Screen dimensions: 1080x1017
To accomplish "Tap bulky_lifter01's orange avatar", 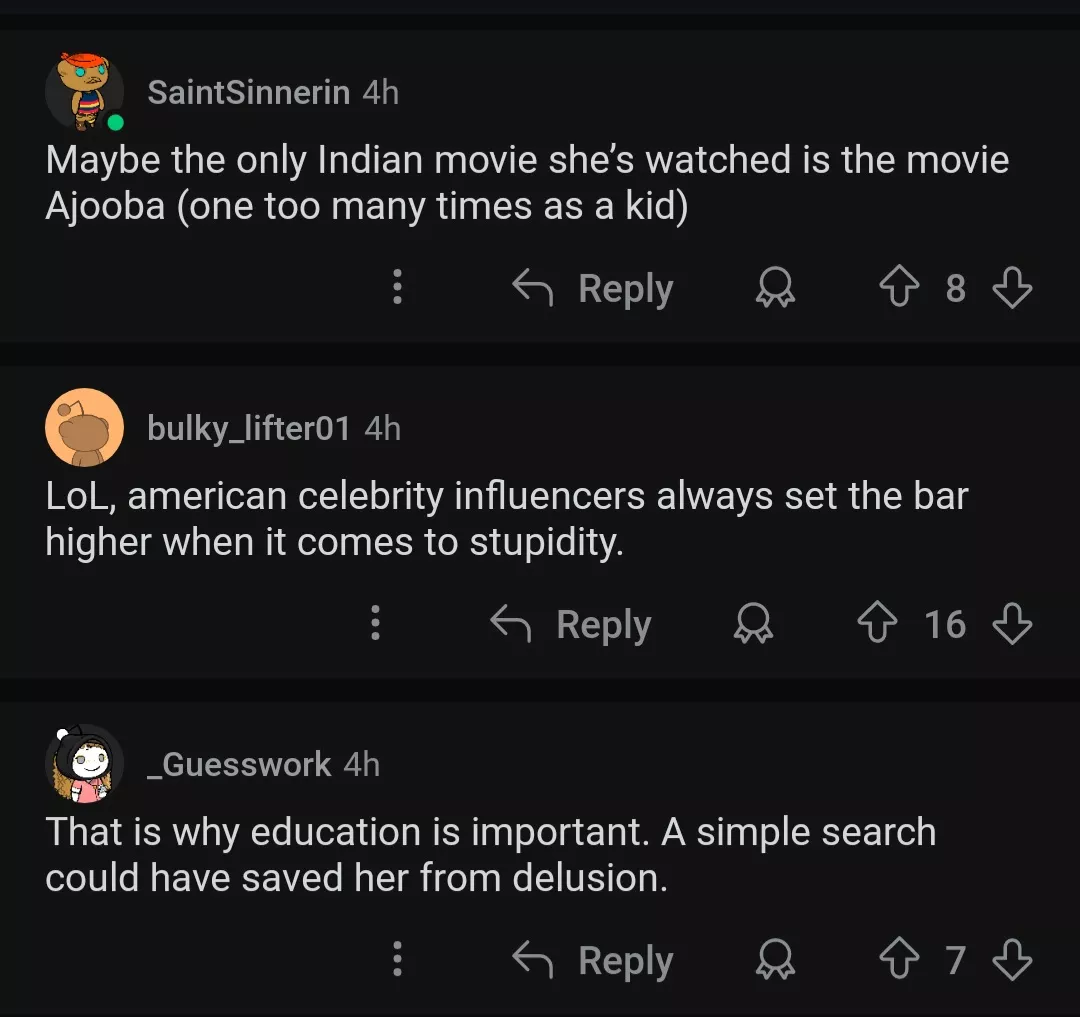I will 84,428.
